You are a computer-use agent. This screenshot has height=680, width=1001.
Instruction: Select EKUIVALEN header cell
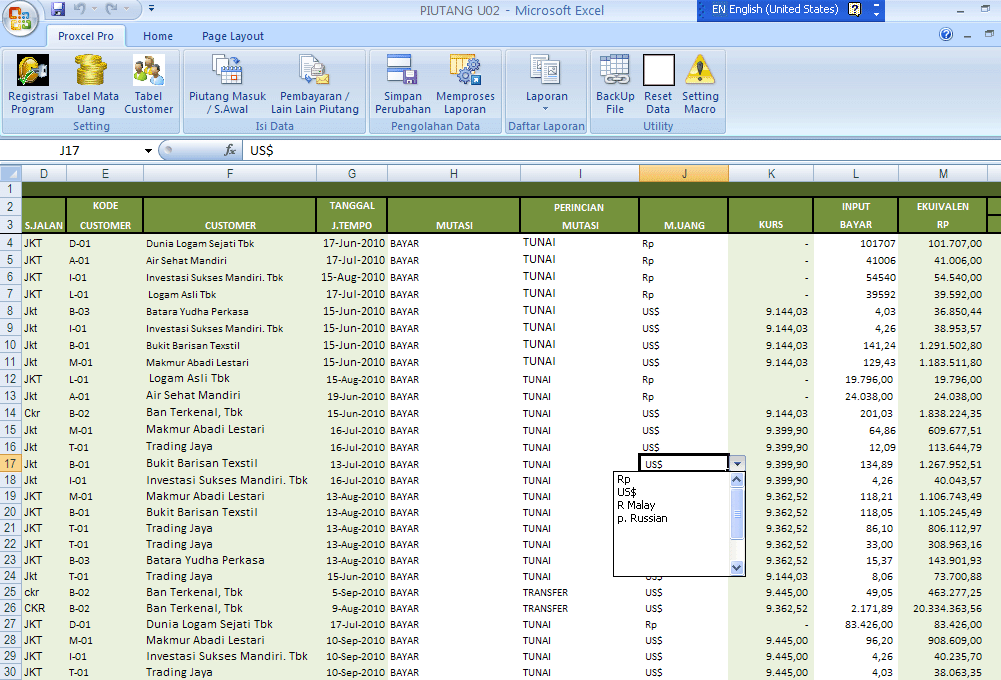click(943, 207)
